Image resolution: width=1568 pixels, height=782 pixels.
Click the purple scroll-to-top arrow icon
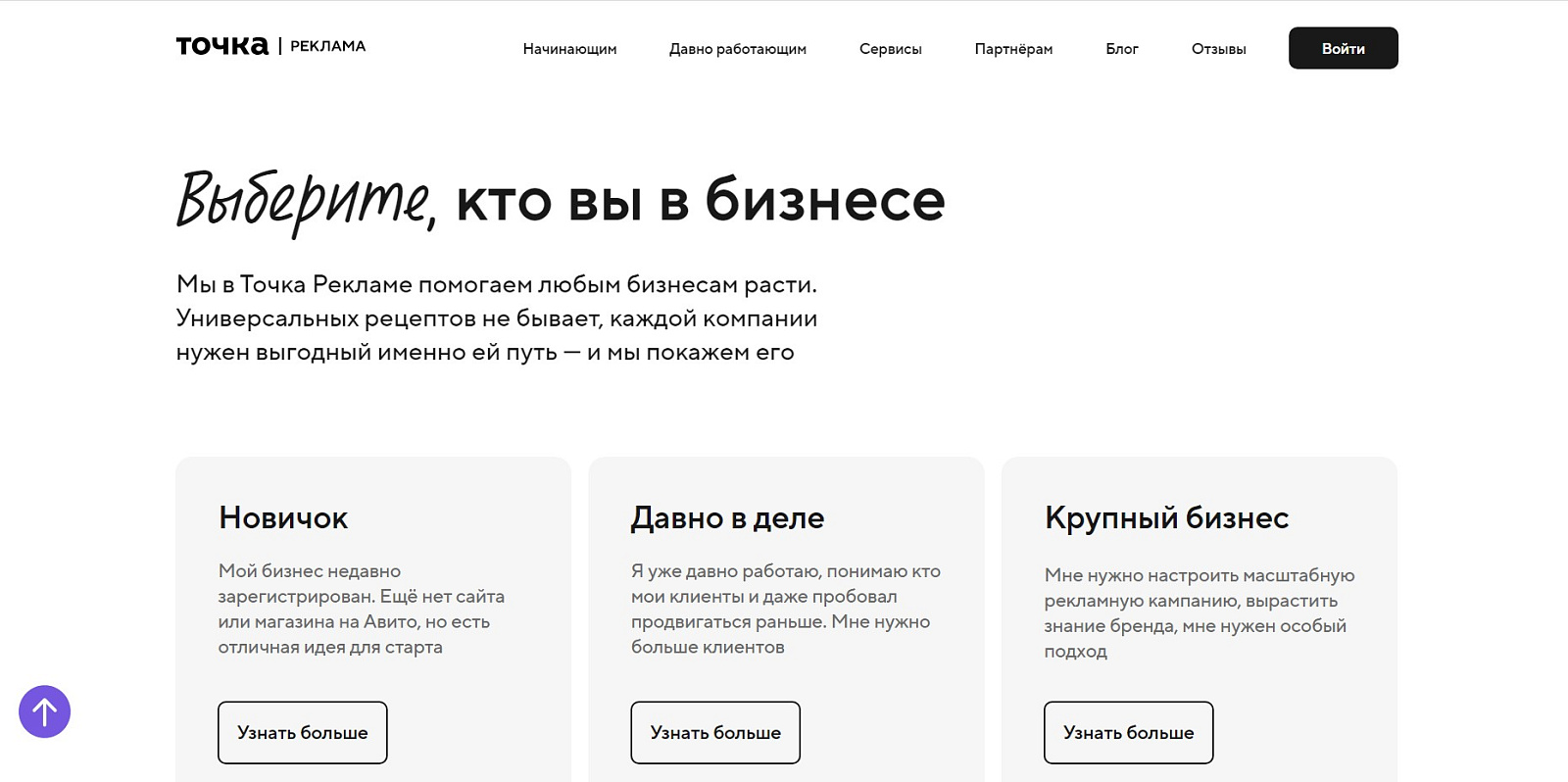(x=44, y=711)
